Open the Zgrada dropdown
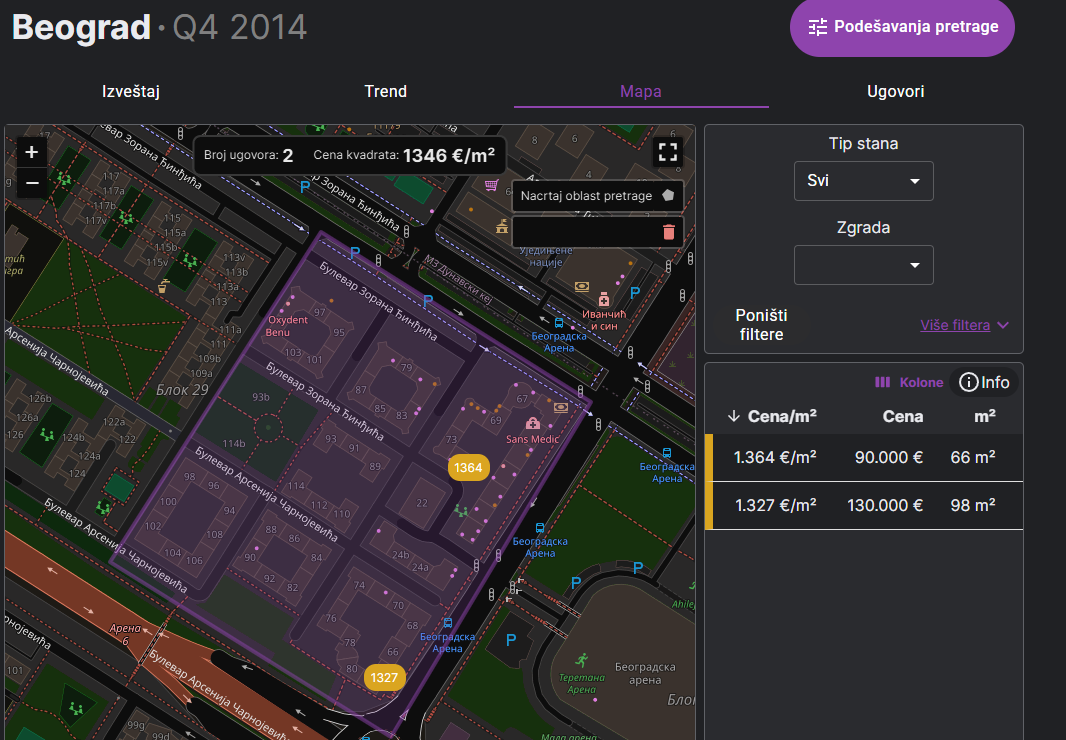Viewport: 1066px width, 740px height. point(863,265)
